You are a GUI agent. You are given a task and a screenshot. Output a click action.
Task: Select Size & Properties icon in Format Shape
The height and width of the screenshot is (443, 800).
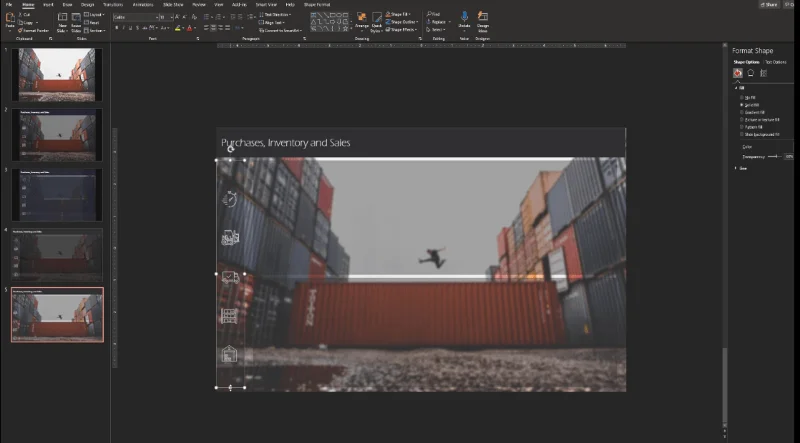point(764,73)
